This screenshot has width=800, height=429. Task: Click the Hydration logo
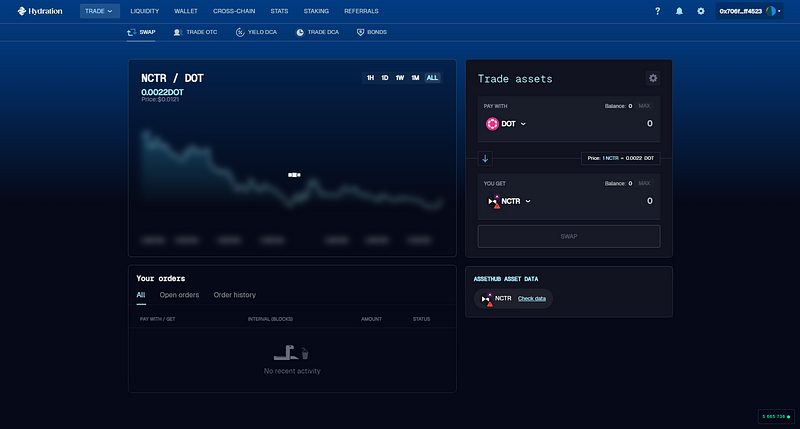pyautogui.click(x=40, y=11)
